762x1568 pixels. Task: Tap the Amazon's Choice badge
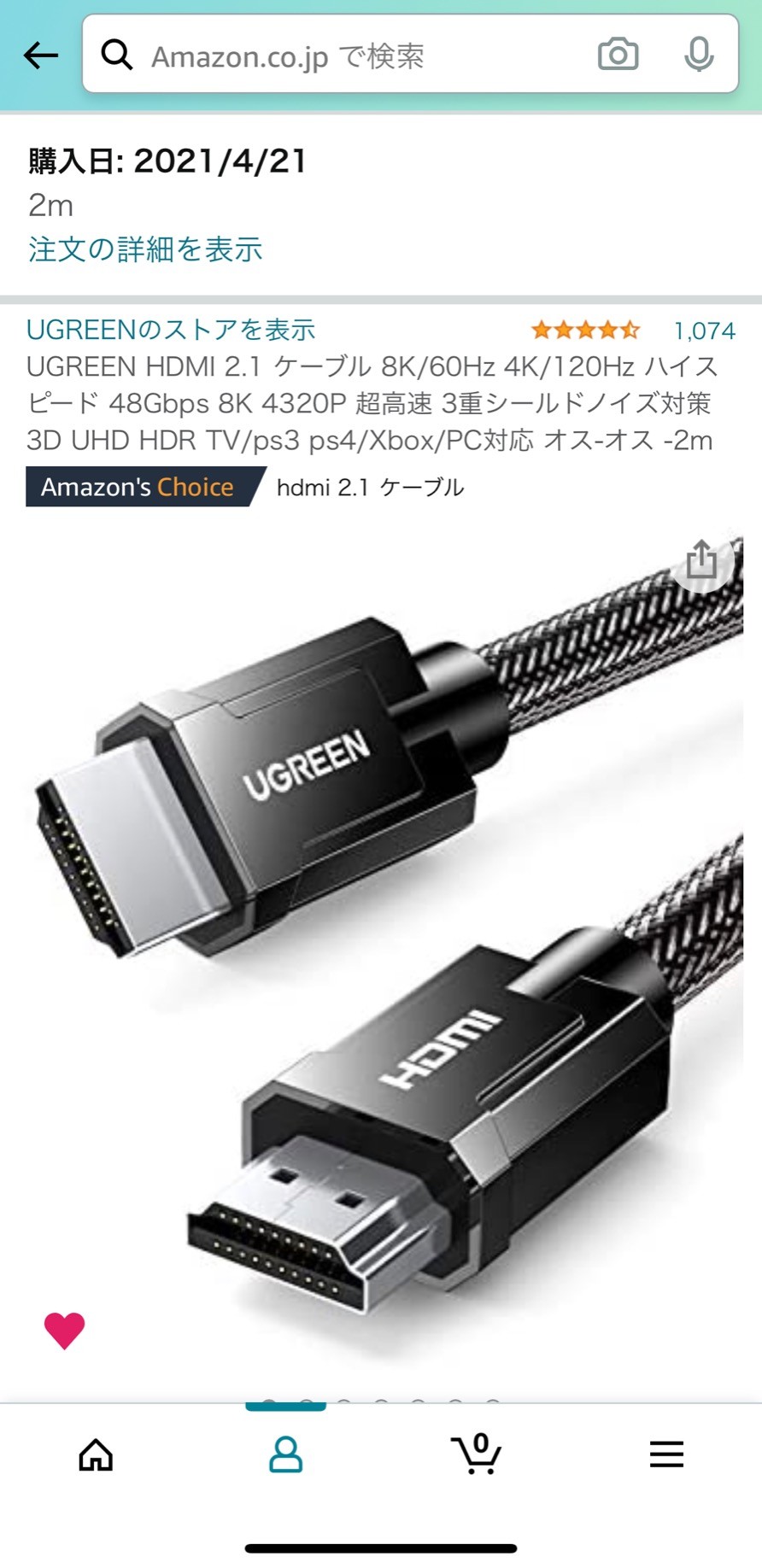click(x=145, y=487)
